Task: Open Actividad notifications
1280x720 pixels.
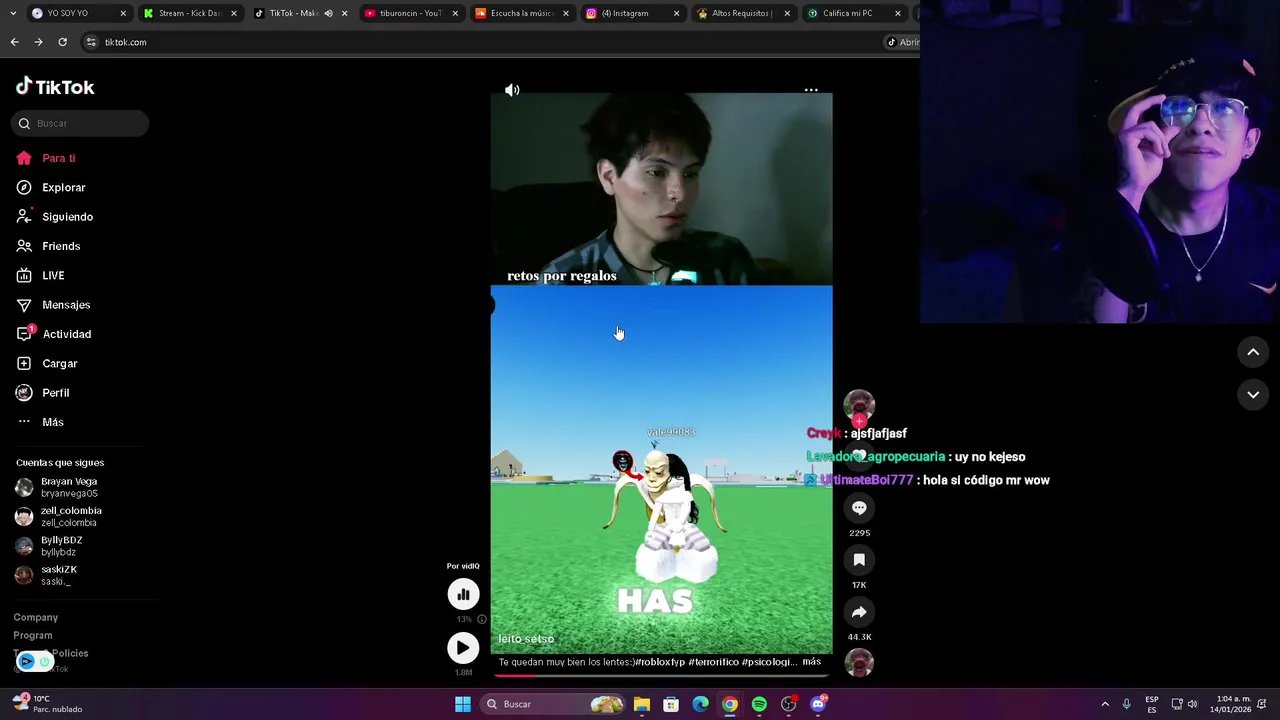Action: coord(53,334)
